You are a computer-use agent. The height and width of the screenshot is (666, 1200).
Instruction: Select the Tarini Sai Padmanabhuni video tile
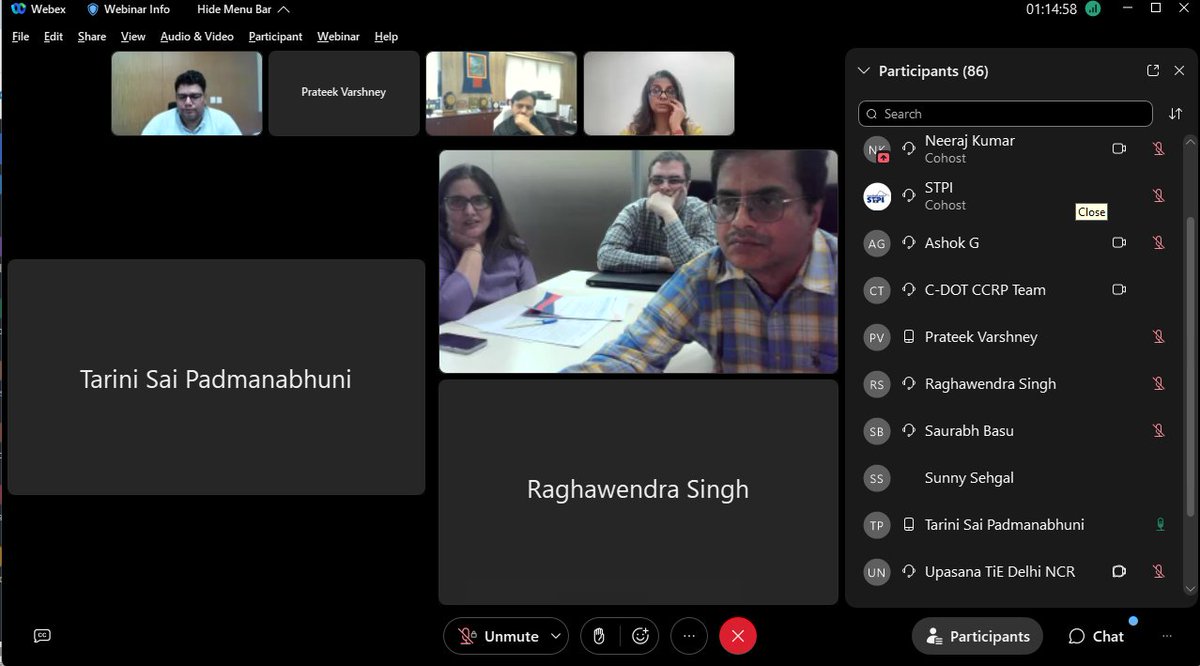click(216, 377)
